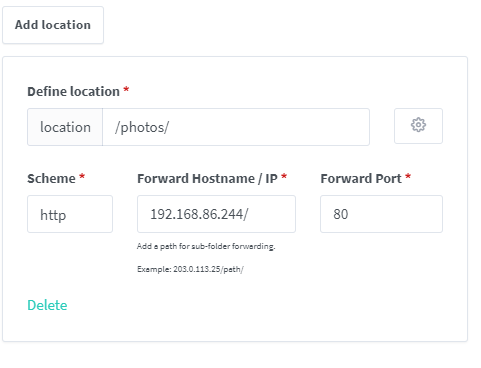Click the gray "location" prefix box
The width and height of the screenshot is (481, 368).
(x=65, y=127)
